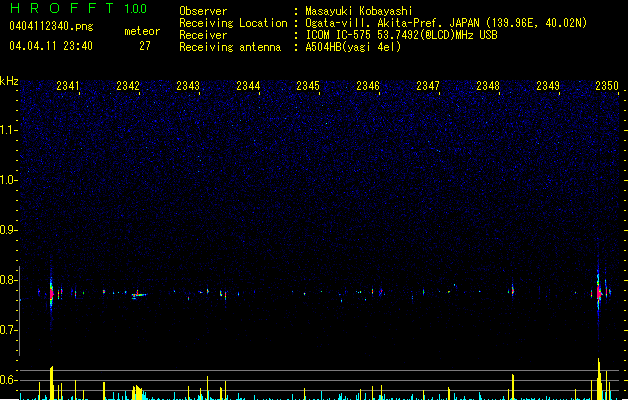Screen dimensions: 629x400
Task: Click the 0.9 kHz frequency label
Action: [x=8, y=230]
